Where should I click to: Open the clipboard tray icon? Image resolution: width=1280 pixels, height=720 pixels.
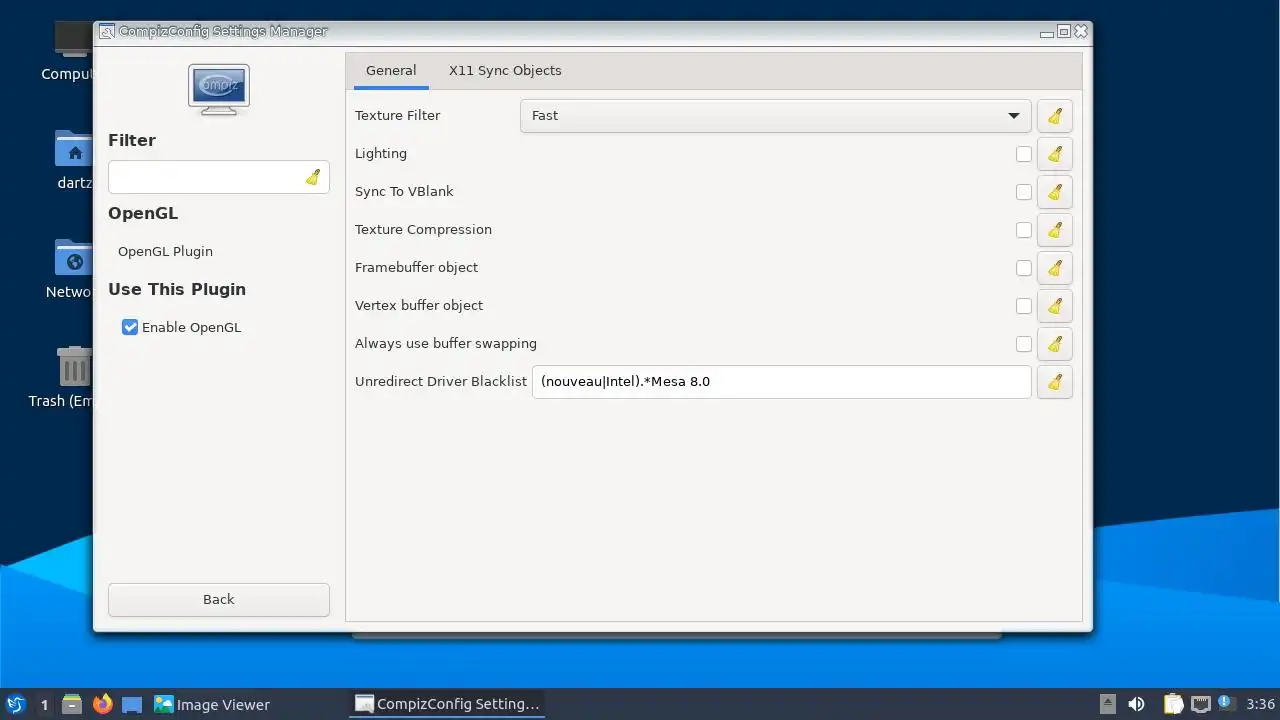click(1173, 704)
